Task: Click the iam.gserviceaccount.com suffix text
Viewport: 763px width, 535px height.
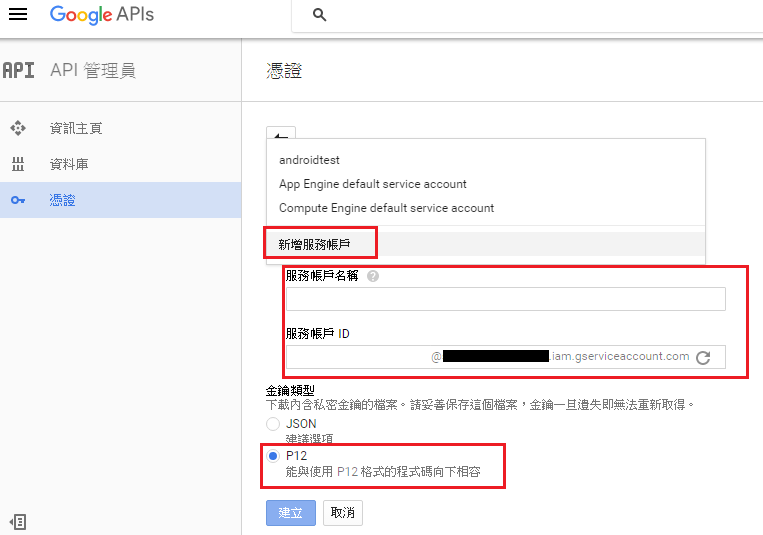Action: pyautogui.click(x=619, y=356)
